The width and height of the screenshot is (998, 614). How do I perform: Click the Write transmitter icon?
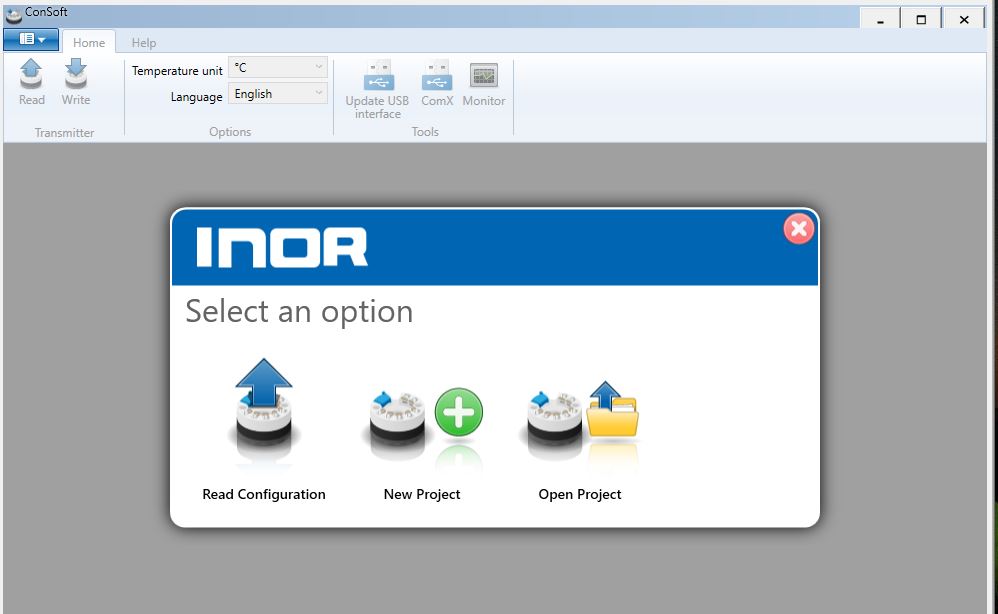pyautogui.click(x=76, y=81)
